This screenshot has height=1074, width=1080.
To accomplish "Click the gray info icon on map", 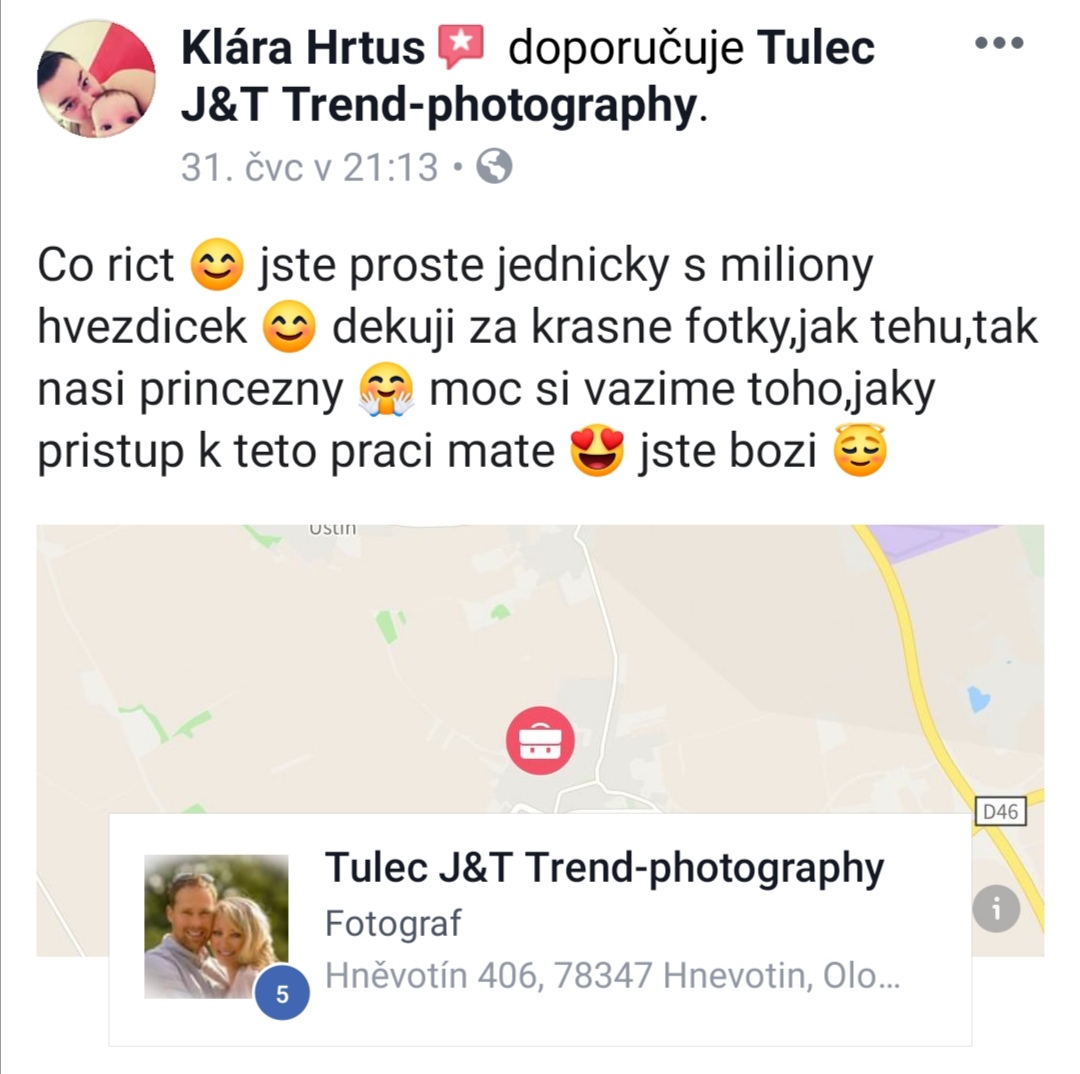I will [x=996, y=909].
